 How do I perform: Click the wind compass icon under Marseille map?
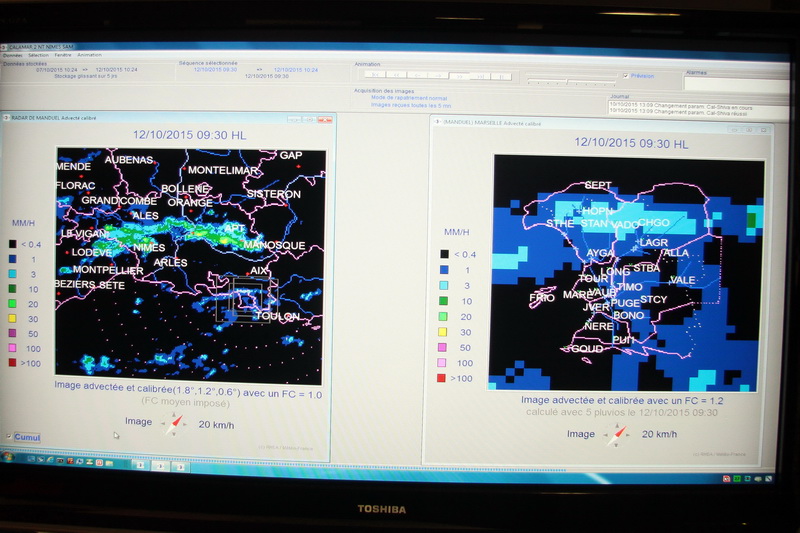point(616,434)
